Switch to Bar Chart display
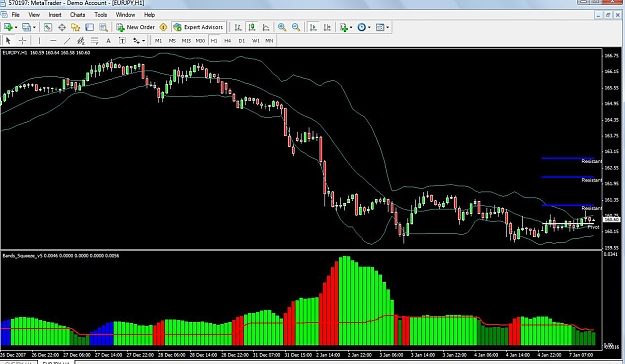 coord(238,27)
